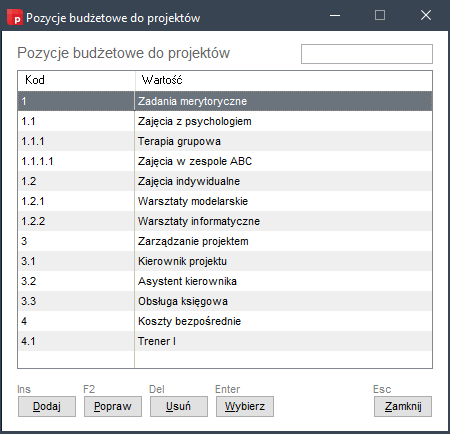Select the Kierownik projektu row

[225, 261]
